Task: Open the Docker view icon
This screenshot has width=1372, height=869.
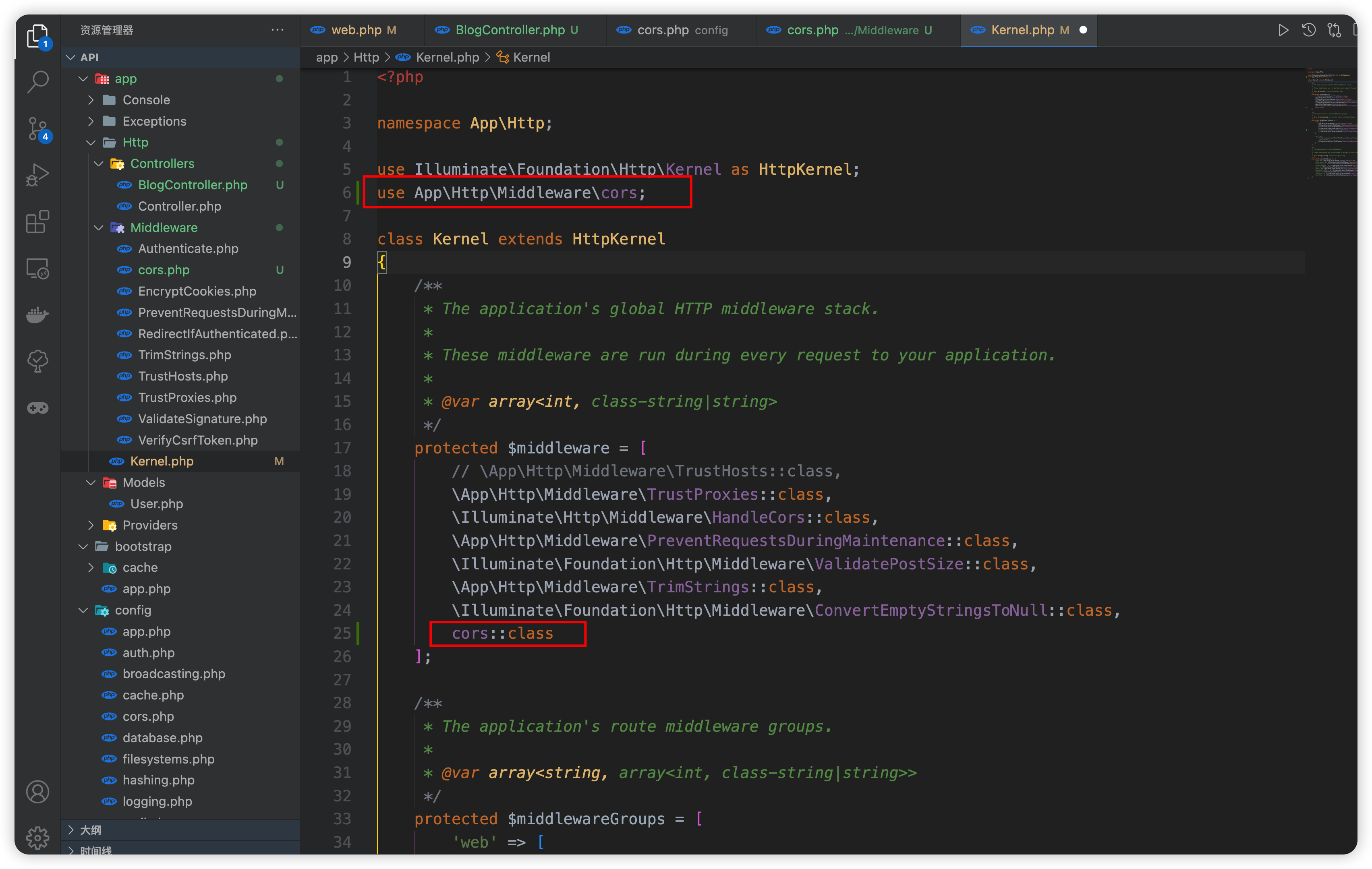Action: tap(37, 314)
